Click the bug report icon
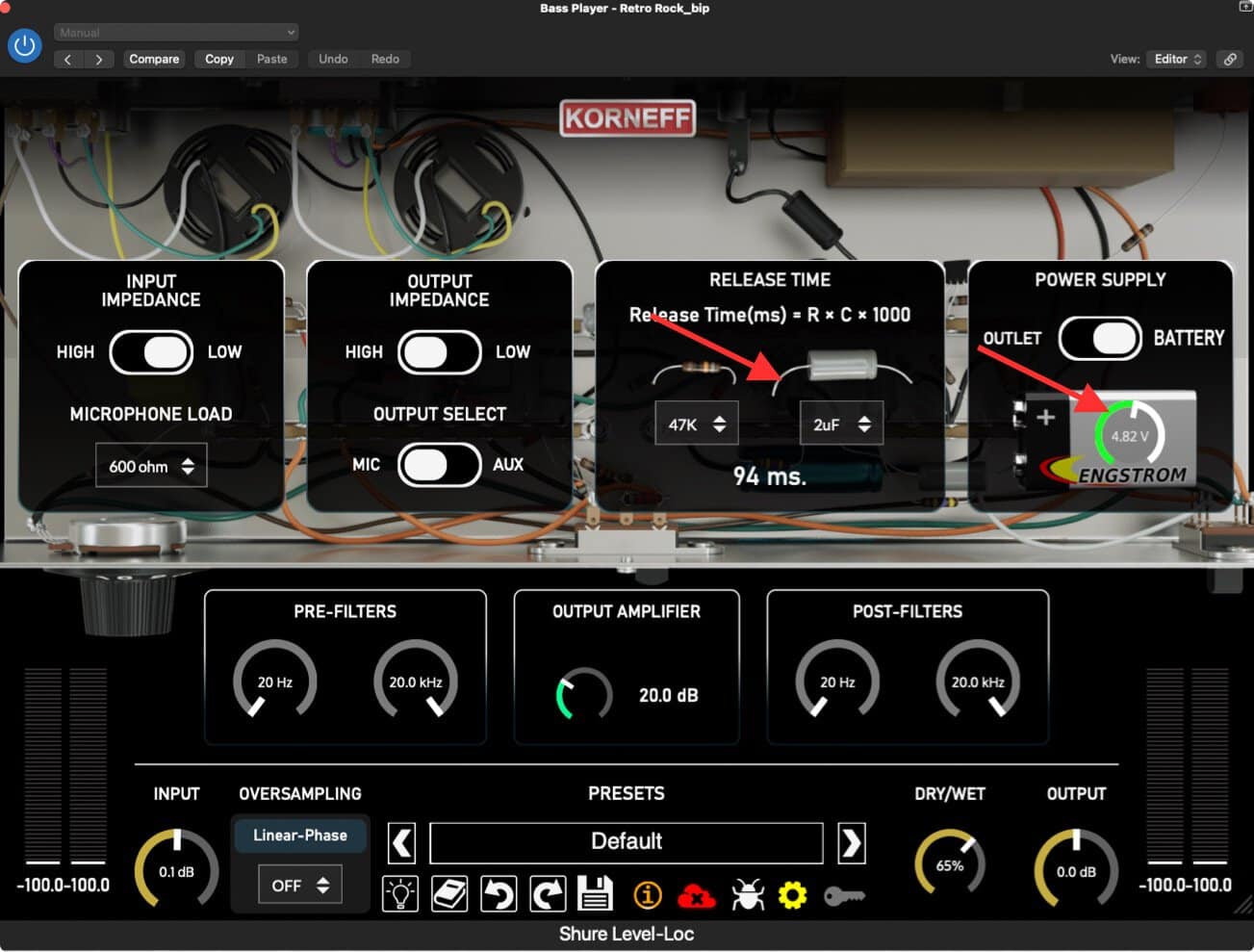 coord(747,896)
